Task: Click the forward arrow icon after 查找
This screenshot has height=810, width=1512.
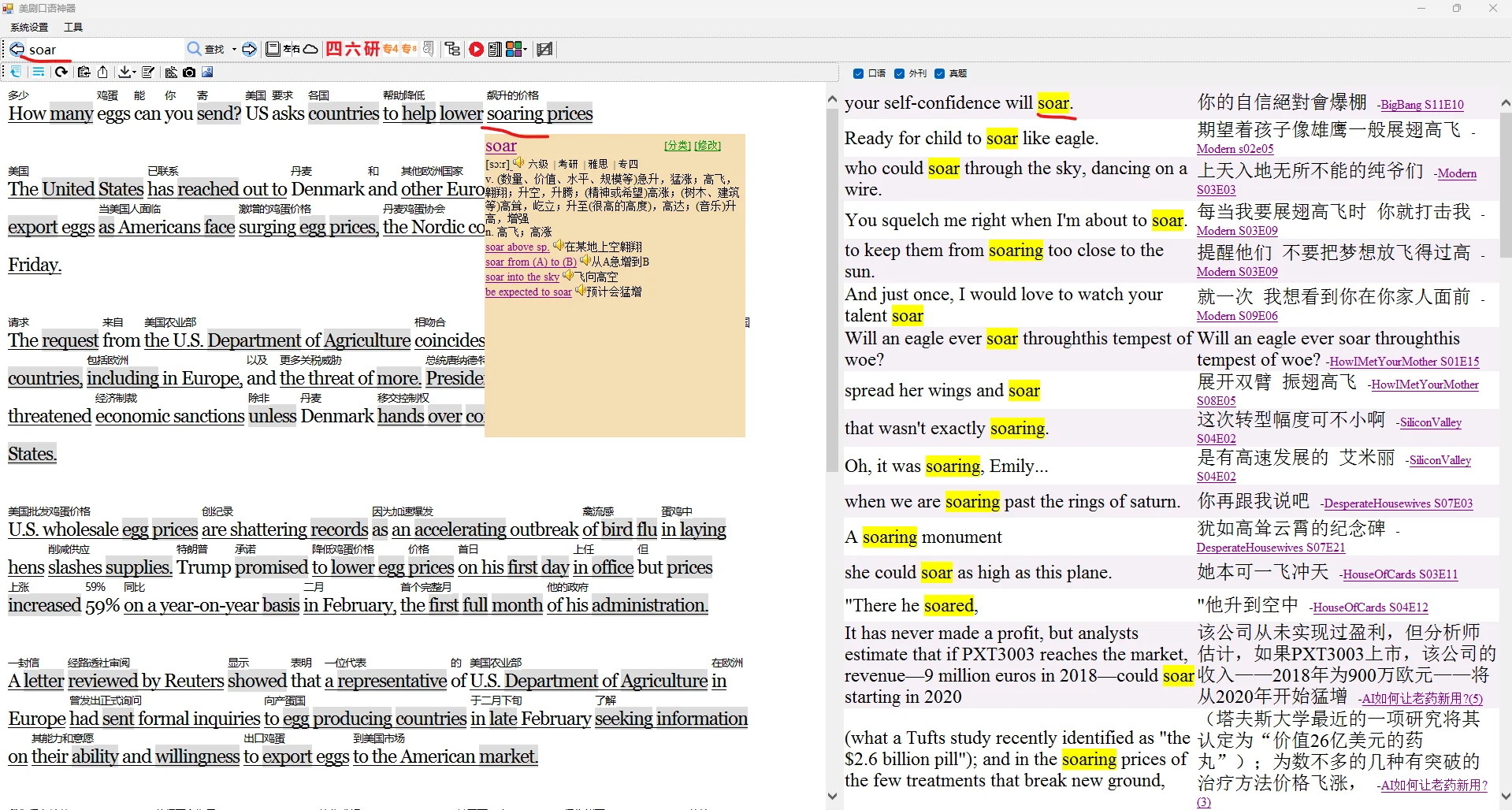Action: (x=249, y=49)
